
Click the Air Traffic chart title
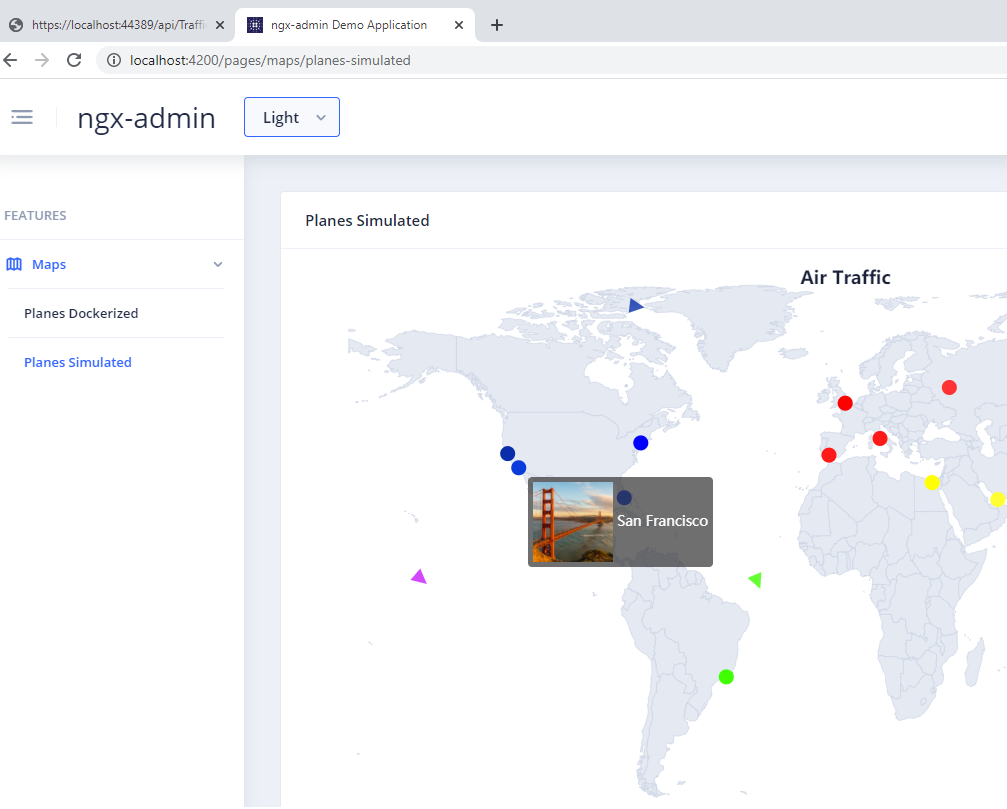pos(845,277)
